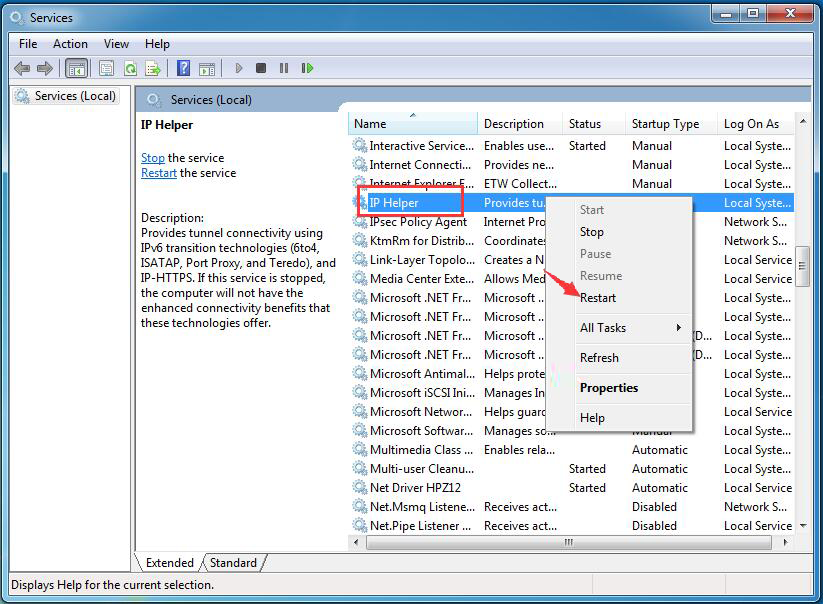
Task: Click the toolbar Properties sheet icon
Action: [107, 68]
